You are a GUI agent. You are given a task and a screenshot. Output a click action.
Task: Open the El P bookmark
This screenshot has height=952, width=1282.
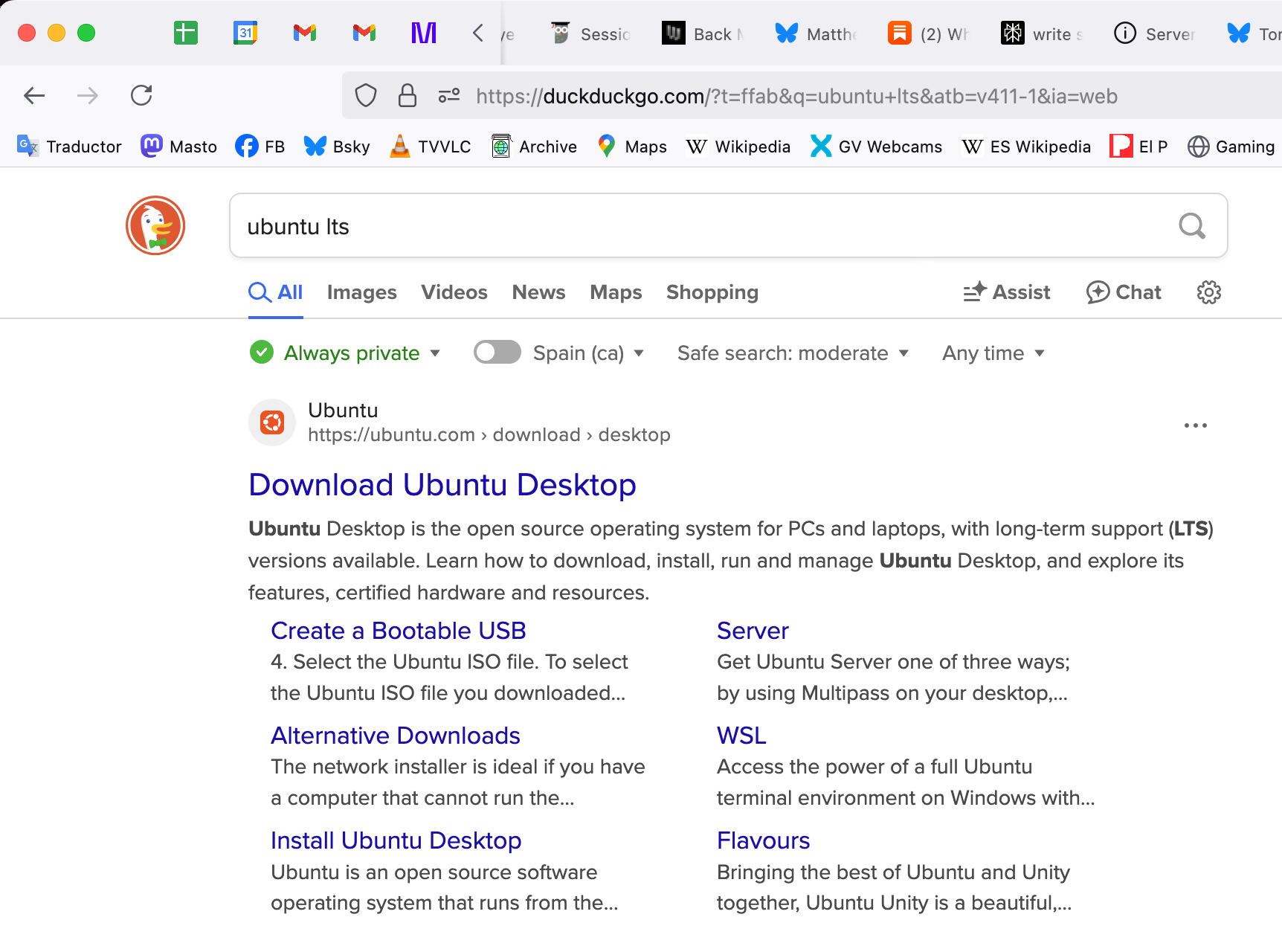click(x=1138, y=147)
